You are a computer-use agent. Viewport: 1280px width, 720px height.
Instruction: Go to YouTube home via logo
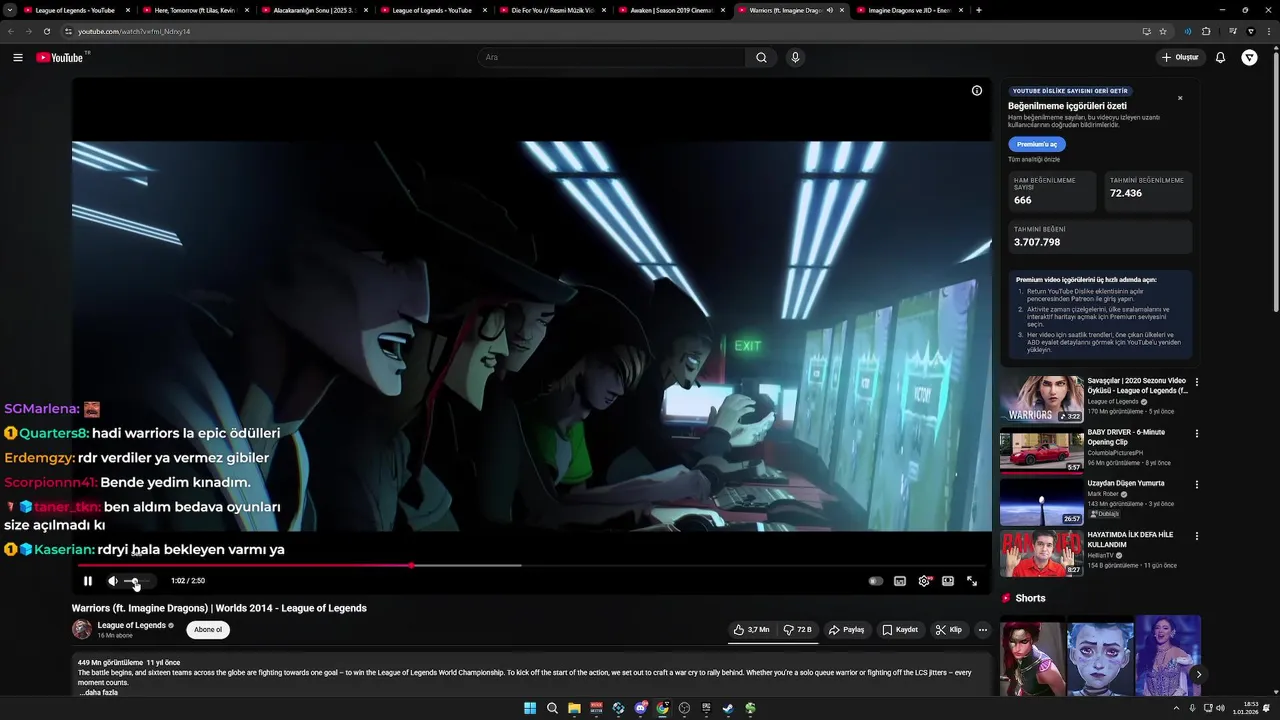60,58
